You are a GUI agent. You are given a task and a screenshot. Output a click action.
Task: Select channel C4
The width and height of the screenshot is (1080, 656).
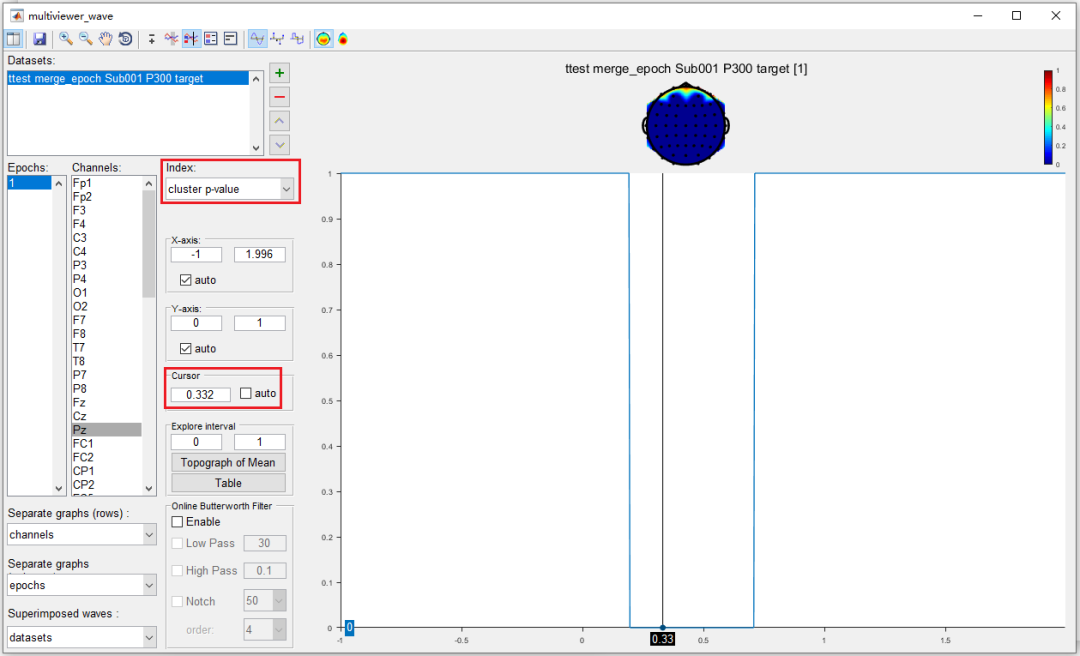tap(107, 252)
